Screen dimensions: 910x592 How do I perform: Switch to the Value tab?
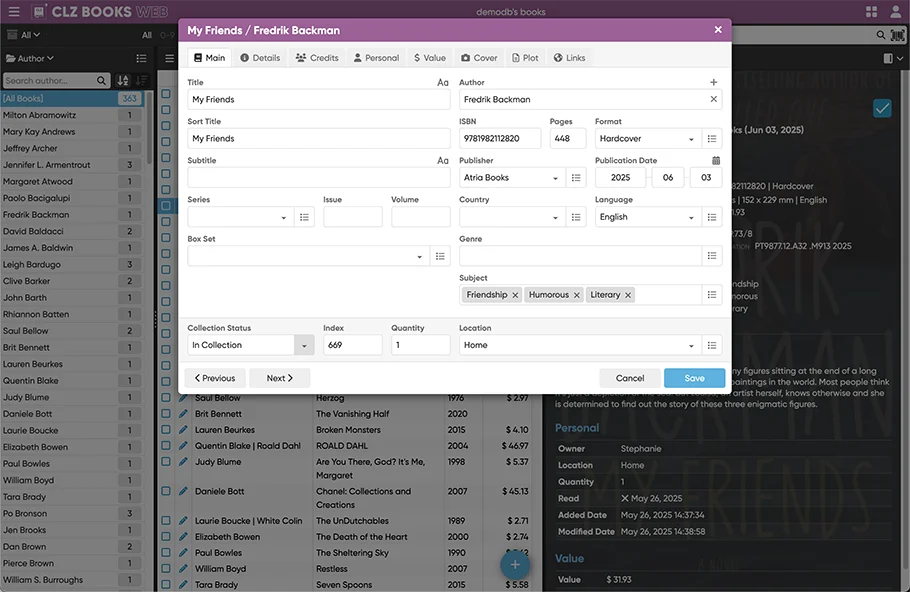point(430,58)
